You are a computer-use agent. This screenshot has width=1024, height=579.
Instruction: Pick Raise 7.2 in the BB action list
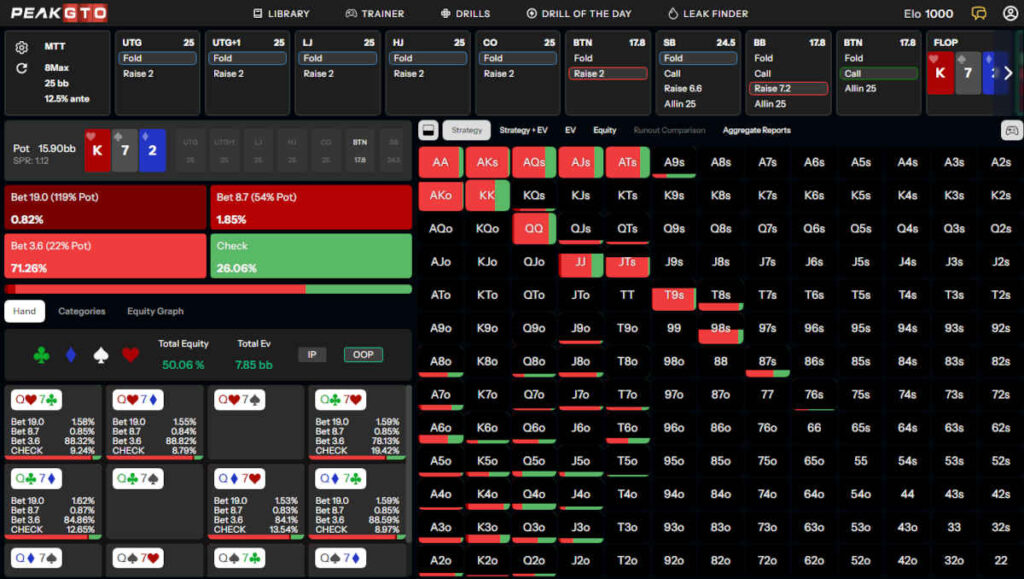click(789, 89)
